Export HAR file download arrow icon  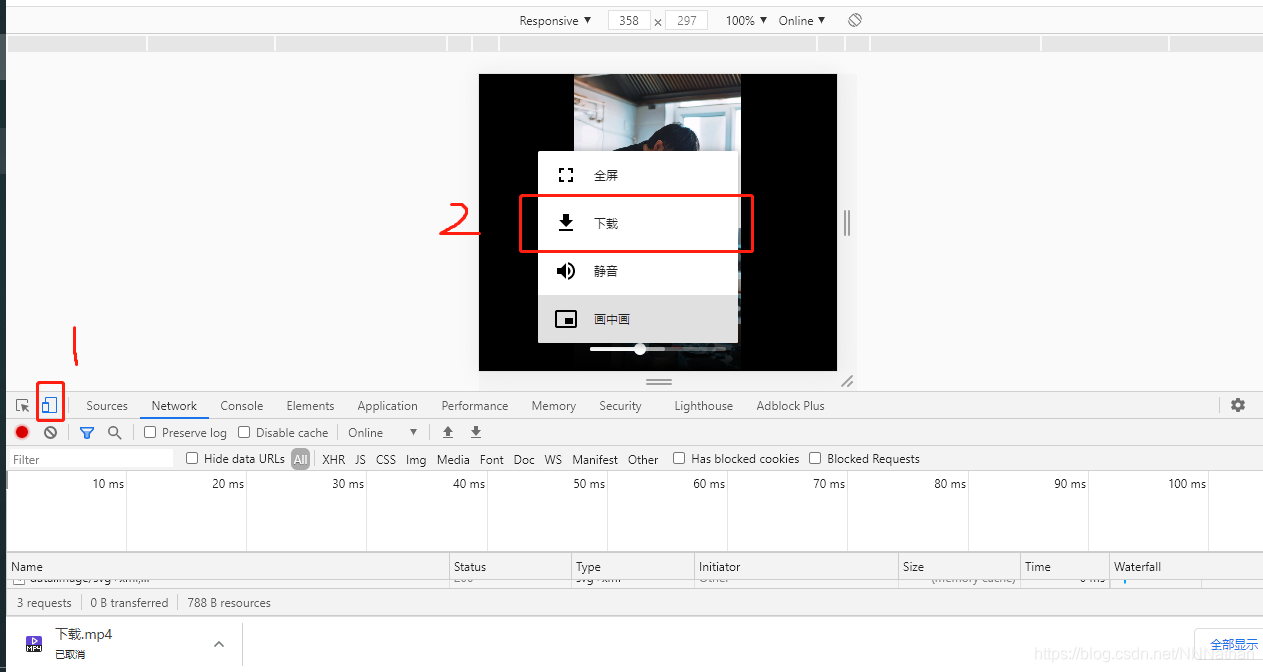click(x=476, y=432)
